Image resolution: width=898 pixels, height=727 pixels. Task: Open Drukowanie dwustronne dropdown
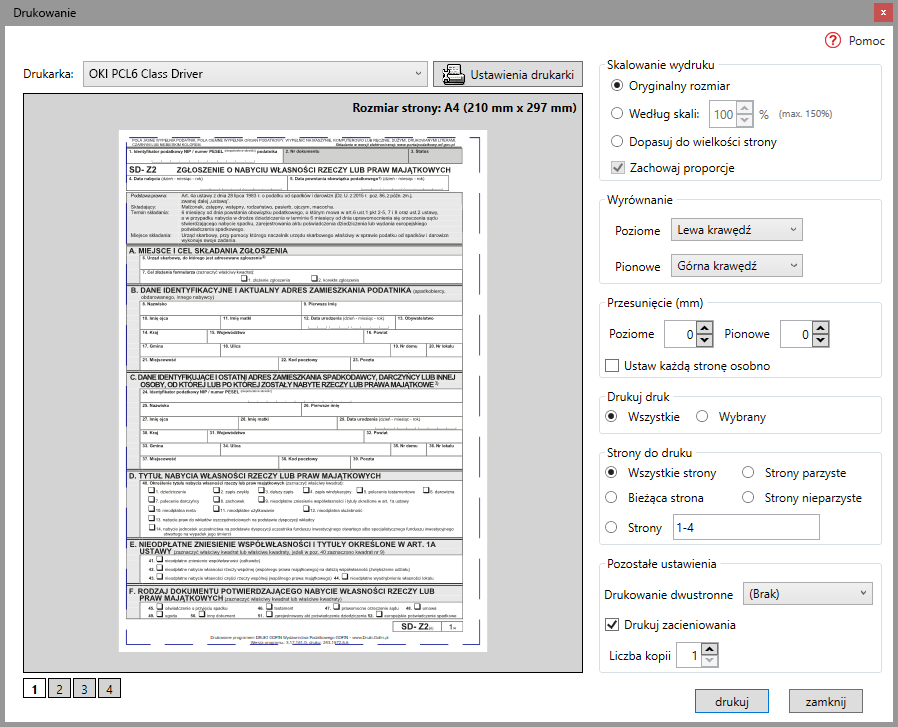(808, 594)
